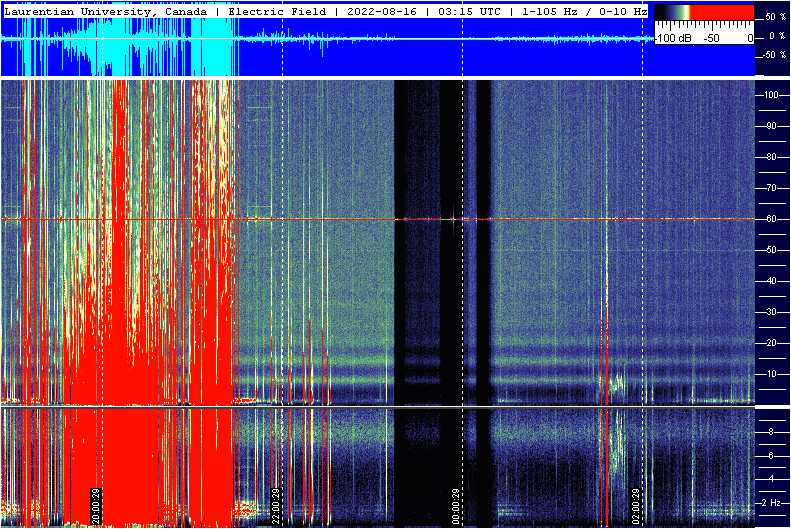Click the Electric Field header label
The image size is (791, 529).
coord(277,12)
